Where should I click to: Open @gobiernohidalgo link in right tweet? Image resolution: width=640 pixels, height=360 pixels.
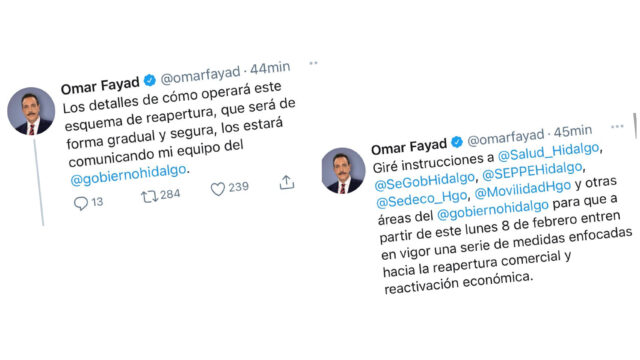coord(493,209)
